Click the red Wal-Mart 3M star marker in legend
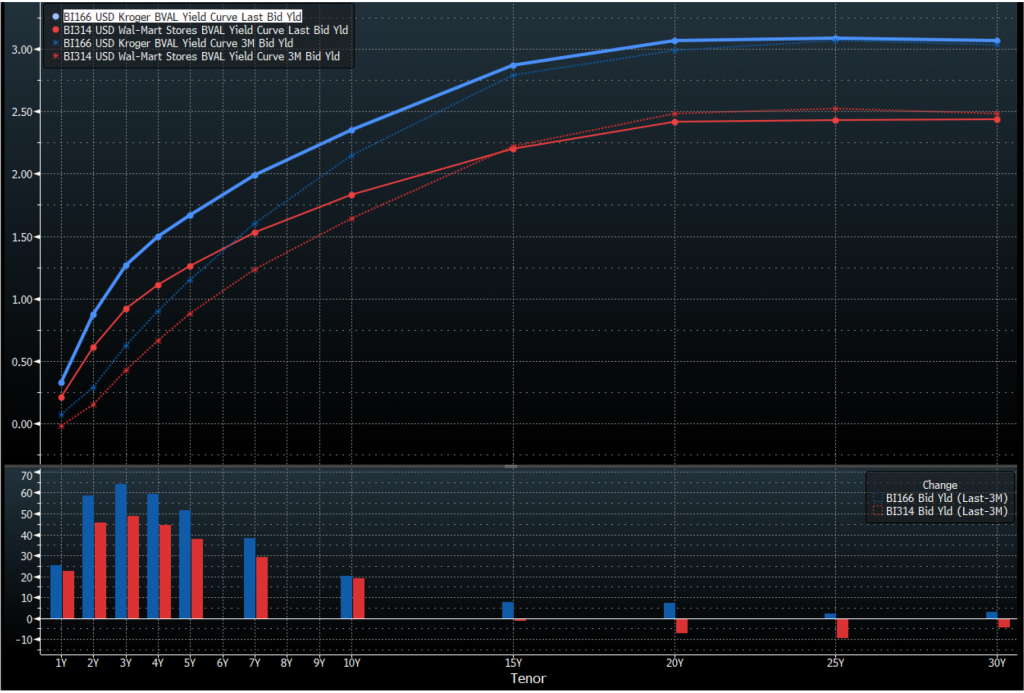This screenshot has height=693, width=1024. point(54,58)
